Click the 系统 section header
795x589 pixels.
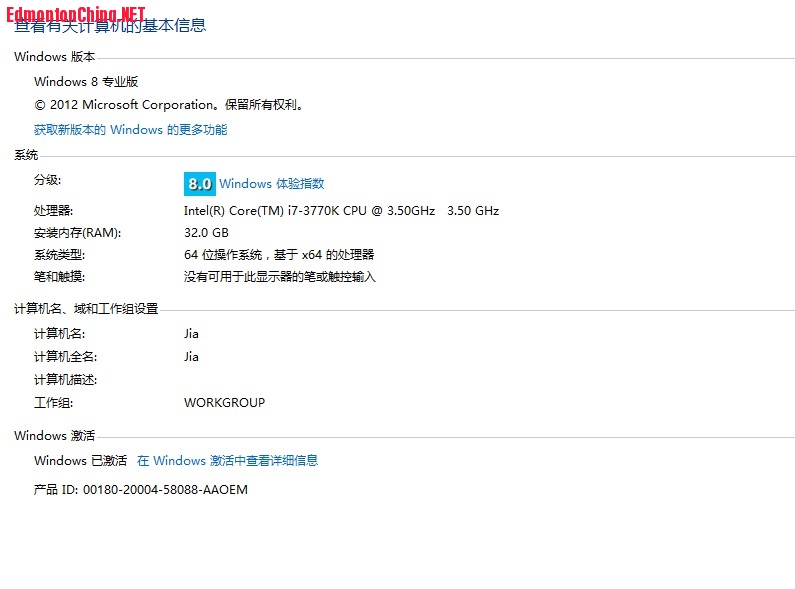(x=26, y=155)
